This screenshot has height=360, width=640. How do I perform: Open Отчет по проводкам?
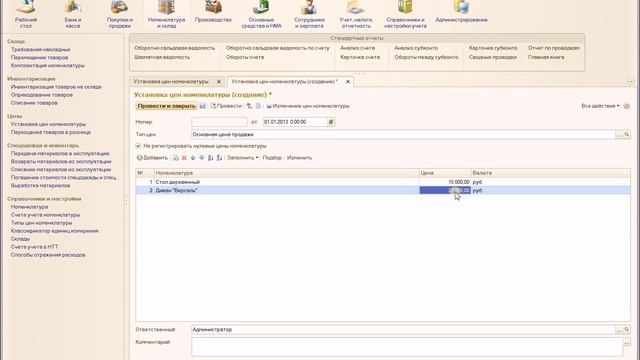pyautogui.click(x=553, y=48)
